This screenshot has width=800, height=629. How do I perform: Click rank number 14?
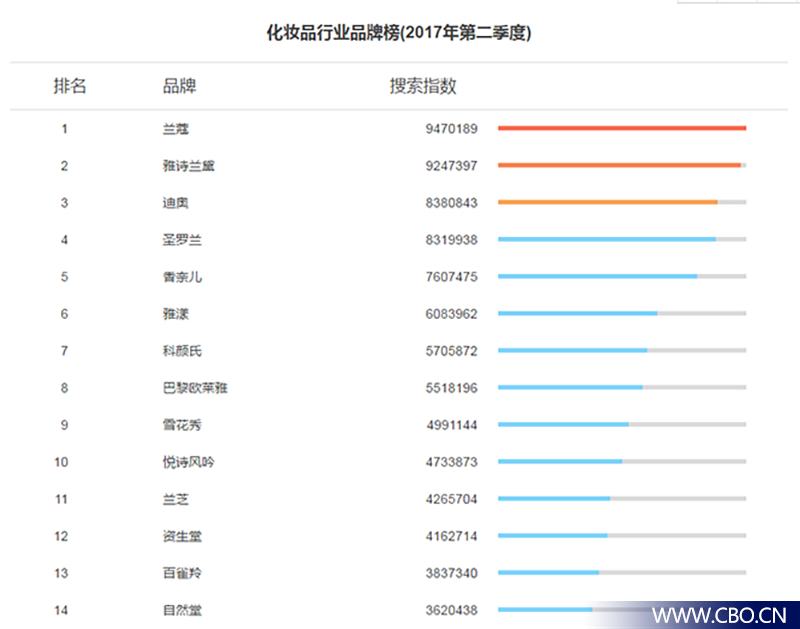[x=61, y=610]
